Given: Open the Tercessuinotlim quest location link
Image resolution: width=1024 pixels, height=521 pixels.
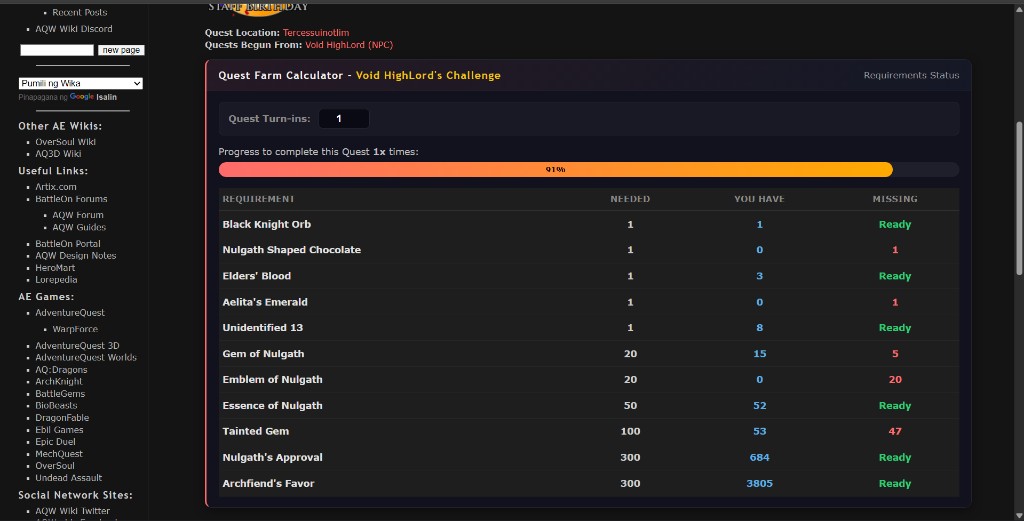Looking at the screenshot, I should [x=316, y=33].
